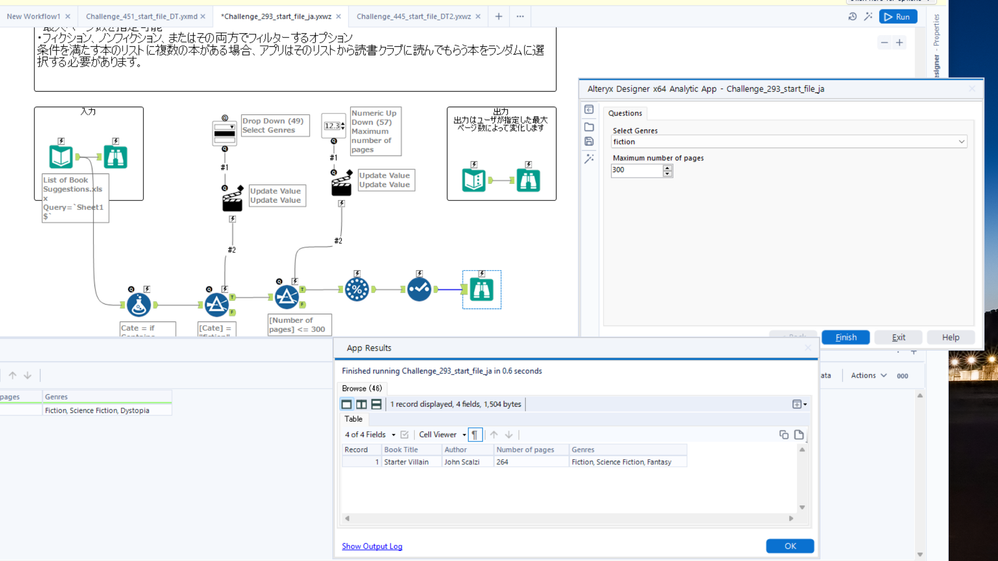Zoom in canvas with plus button
This screenshot has height=561, width=998.
click(899, 43)
